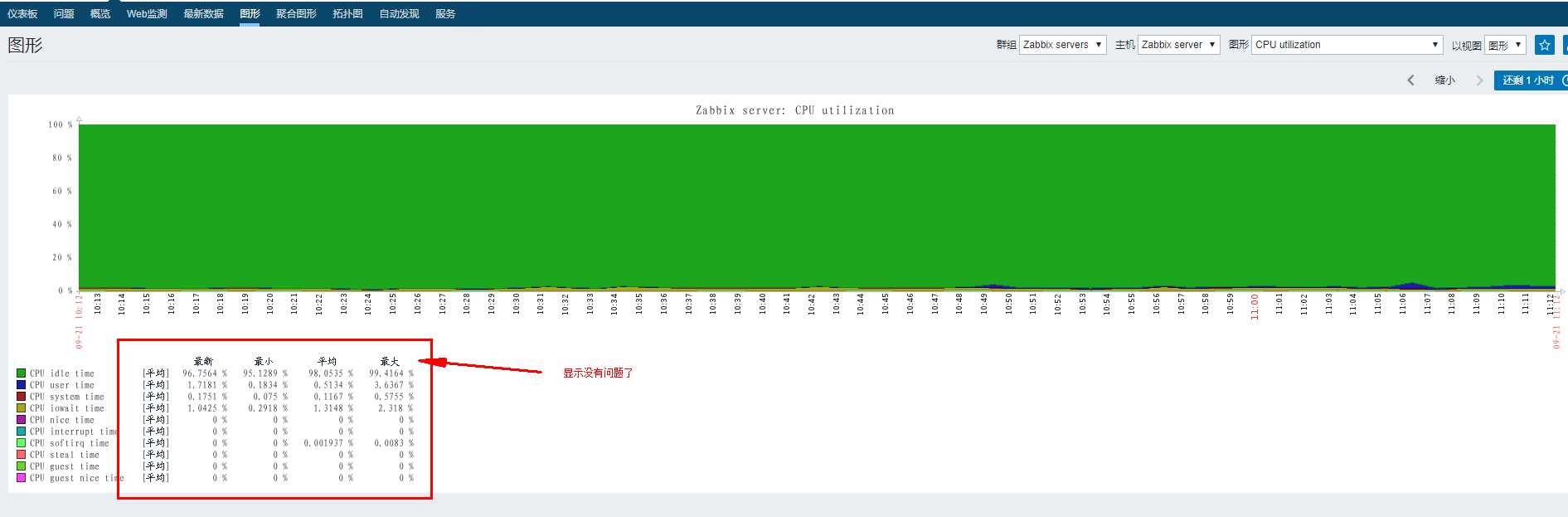Open the 拓扑图 menu item
1568x517 pixels.
click(347, 13)
